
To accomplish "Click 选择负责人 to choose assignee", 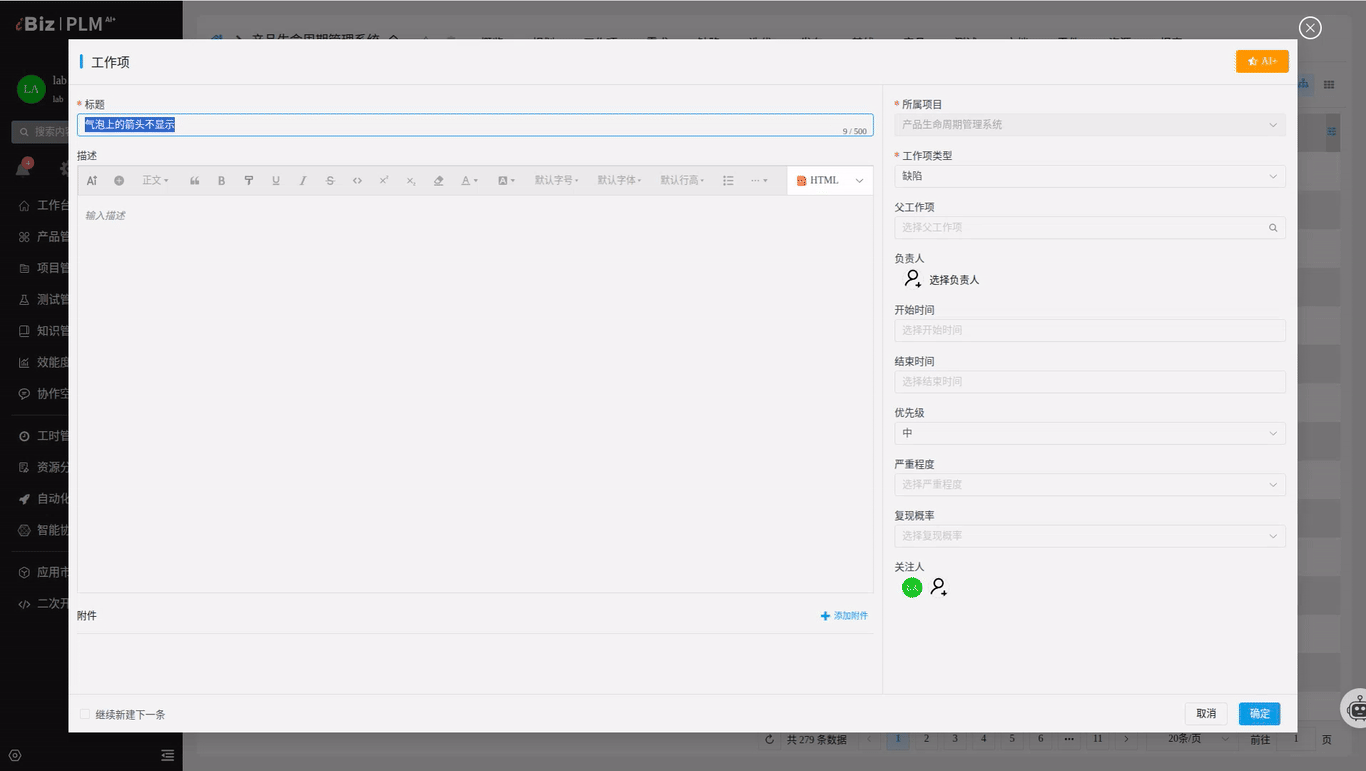I will click(954, 280).
